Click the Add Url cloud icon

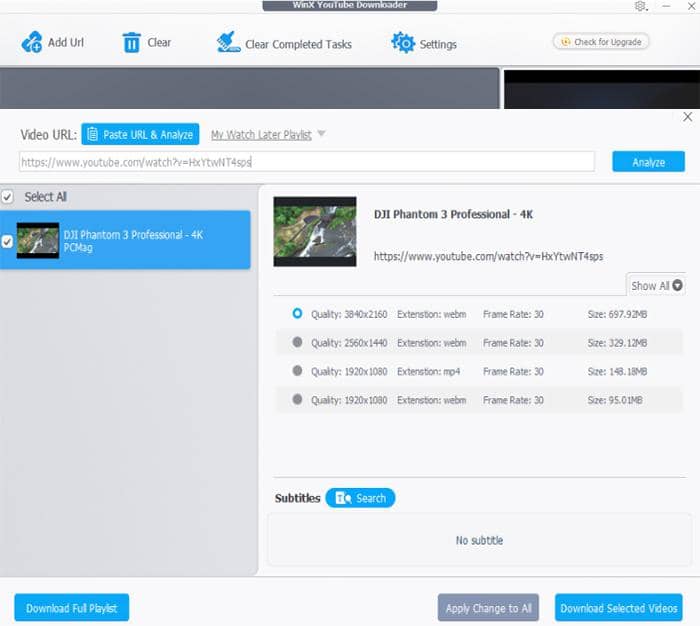tap(31, 42)
